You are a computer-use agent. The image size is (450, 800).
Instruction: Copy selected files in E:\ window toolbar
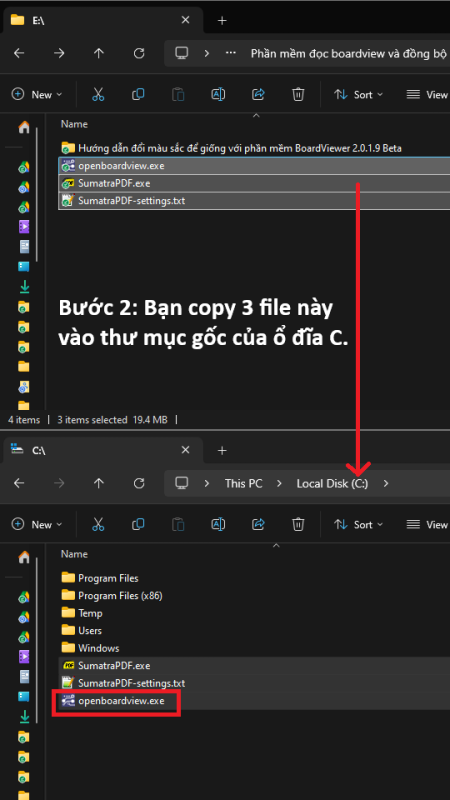coord(138,94)
